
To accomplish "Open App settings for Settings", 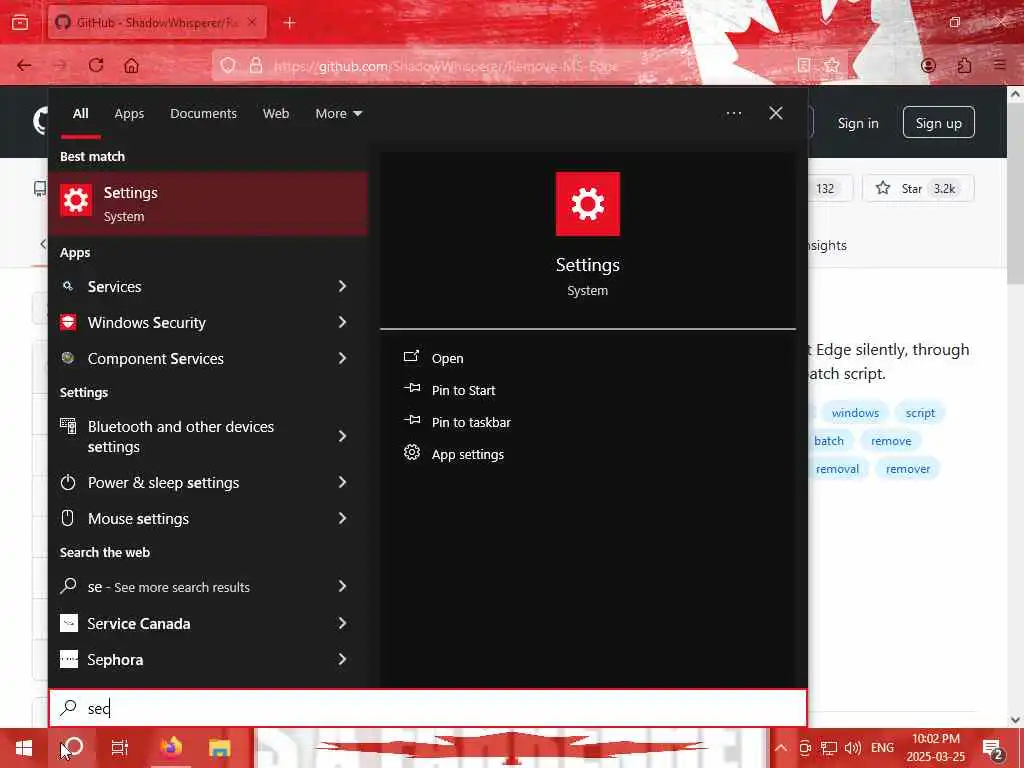I will tap(468, 455).
